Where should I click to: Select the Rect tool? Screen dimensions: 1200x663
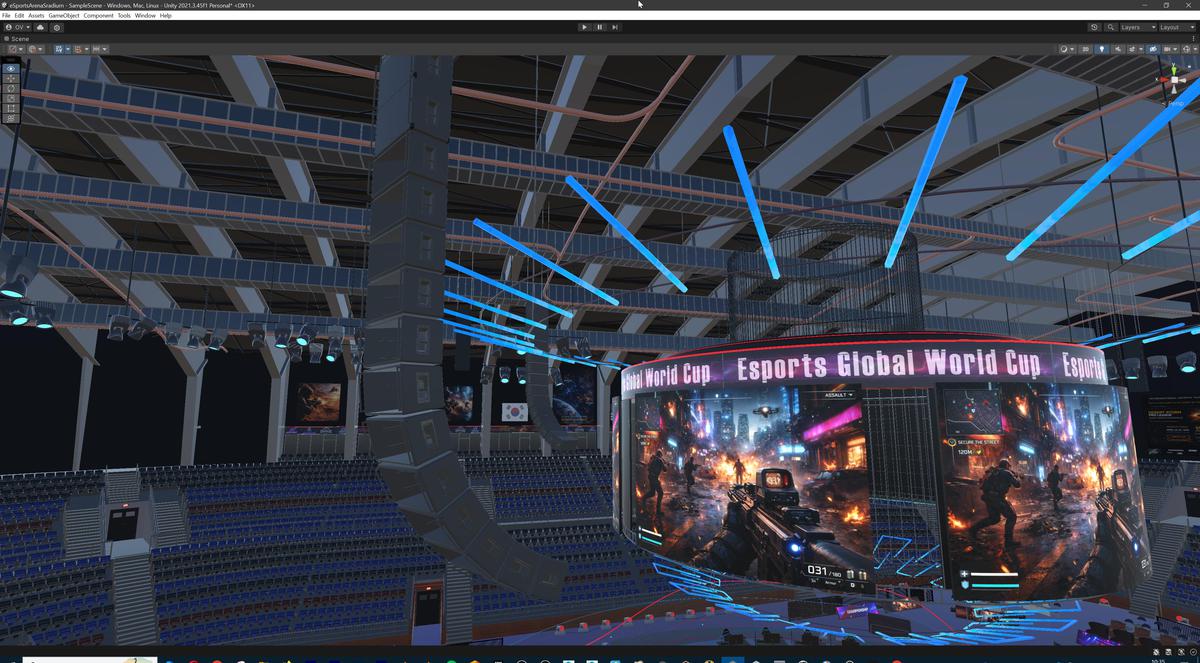tap(11, 108)
